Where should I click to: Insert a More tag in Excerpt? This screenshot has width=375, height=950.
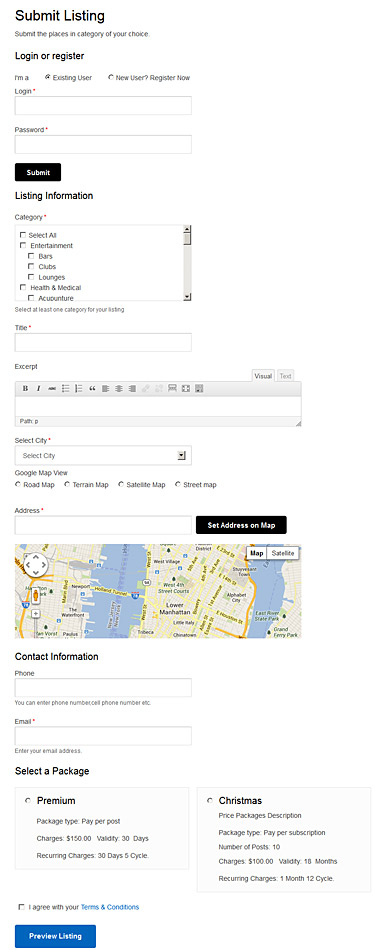pyautogui.click(x=172, y=388)
